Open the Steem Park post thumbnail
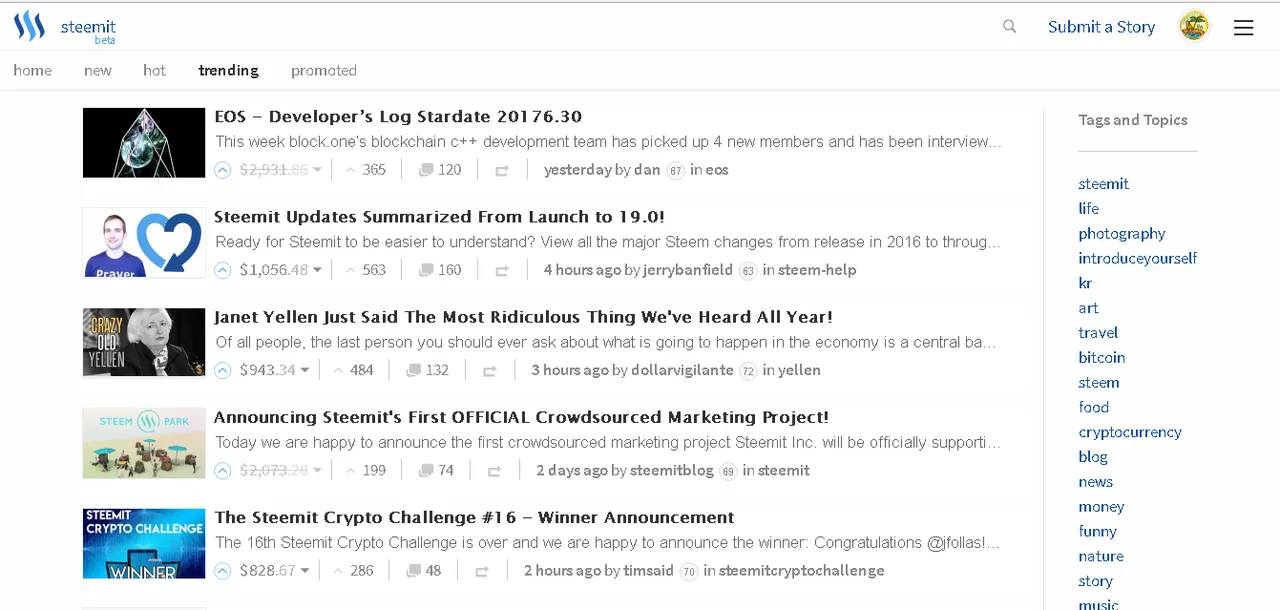Image resolution: width=1280 pixels, height=610 pixels. 144,442
